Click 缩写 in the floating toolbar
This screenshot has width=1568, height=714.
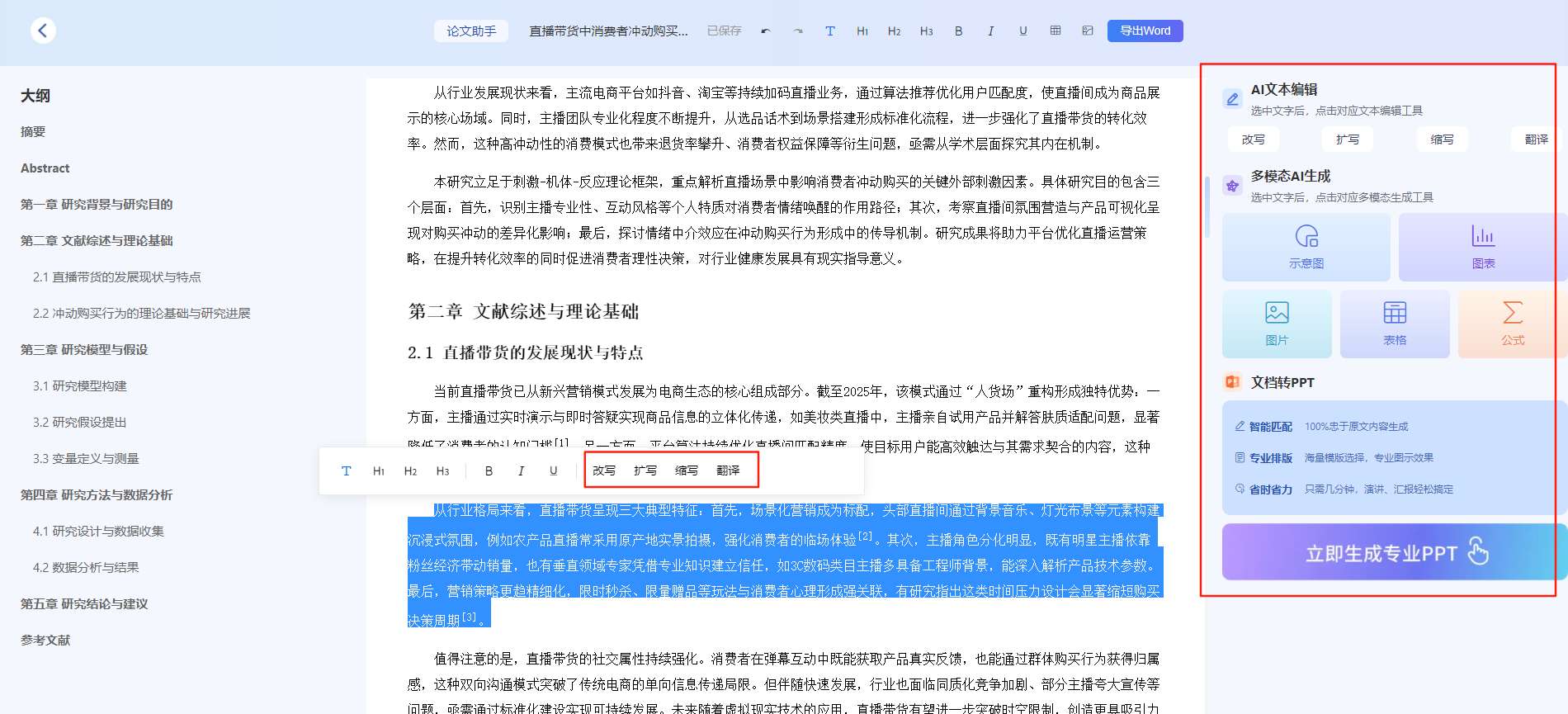687,470
